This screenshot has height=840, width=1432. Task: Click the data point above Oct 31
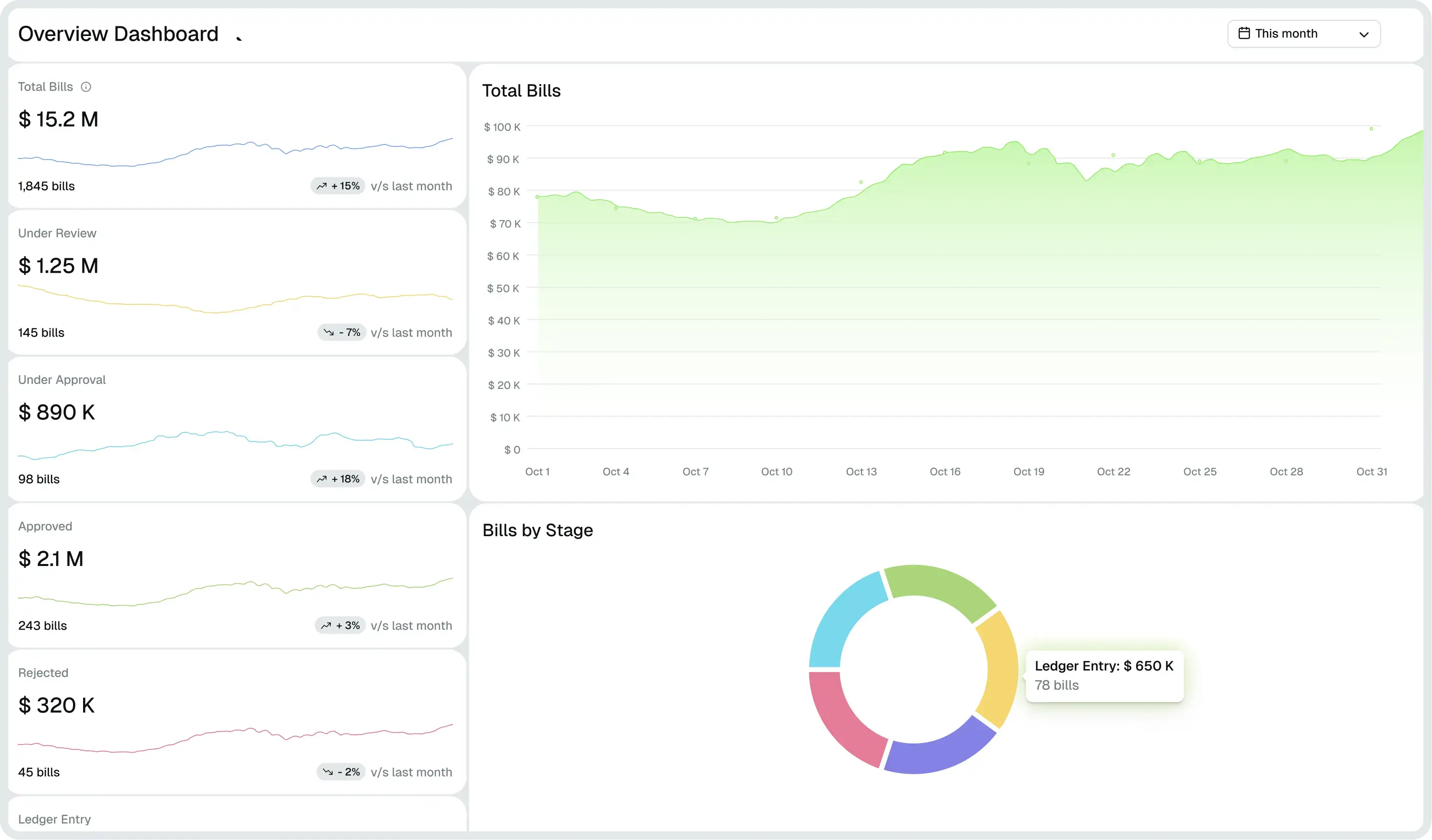click(x=1371, y=129)
